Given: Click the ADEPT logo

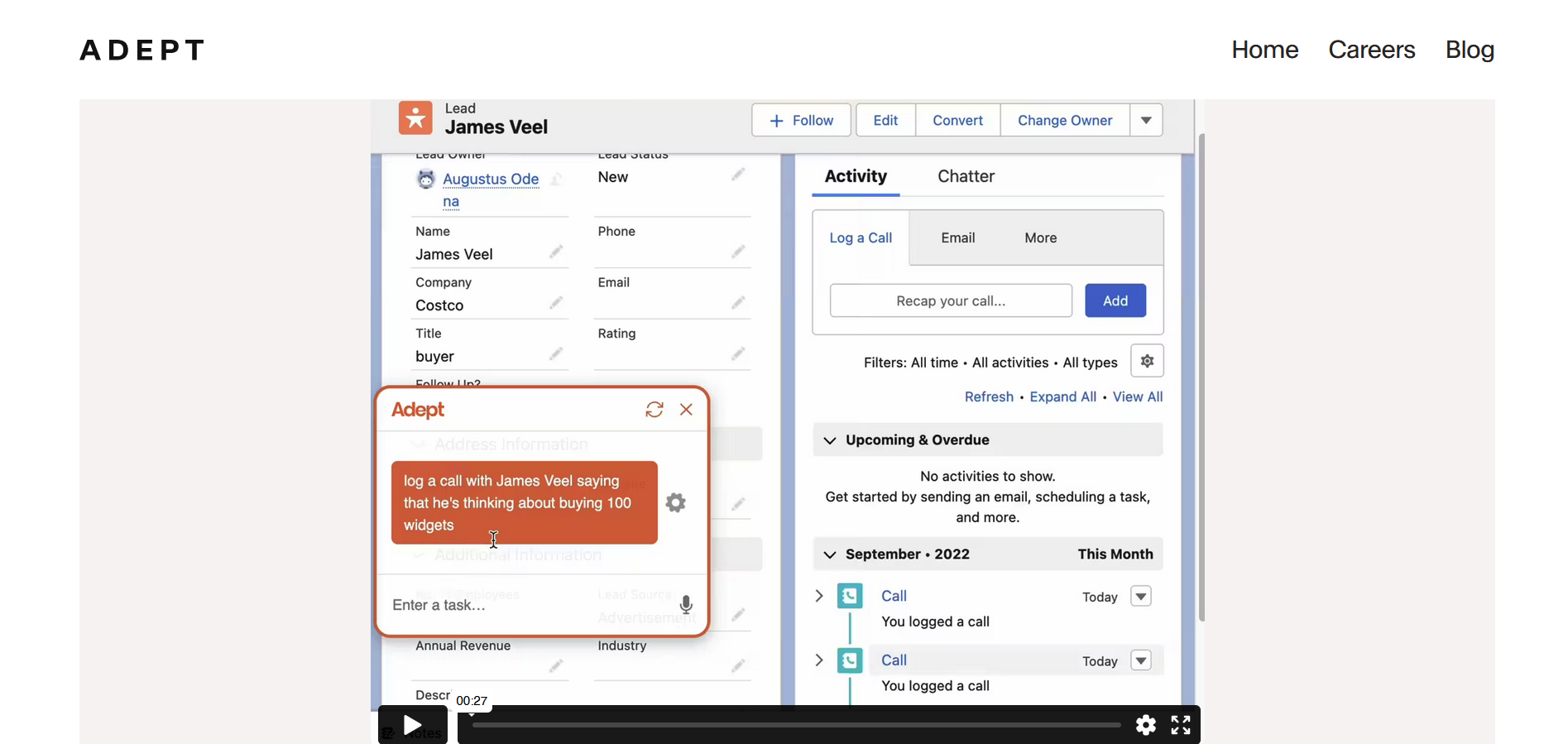Looking at the screenshot, I should click(x=141, y=50).
